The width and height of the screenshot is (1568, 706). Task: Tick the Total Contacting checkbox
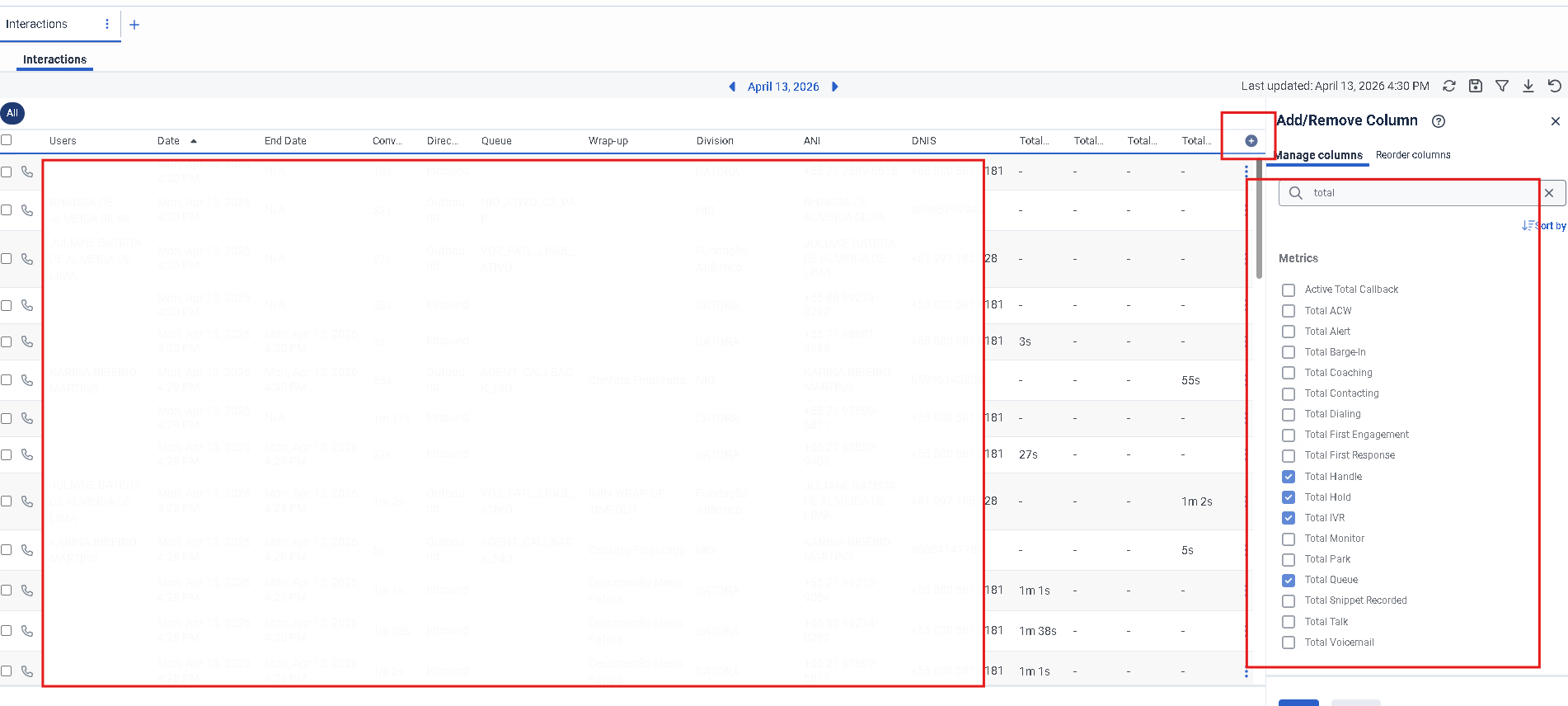click(x=1289, y=393)
